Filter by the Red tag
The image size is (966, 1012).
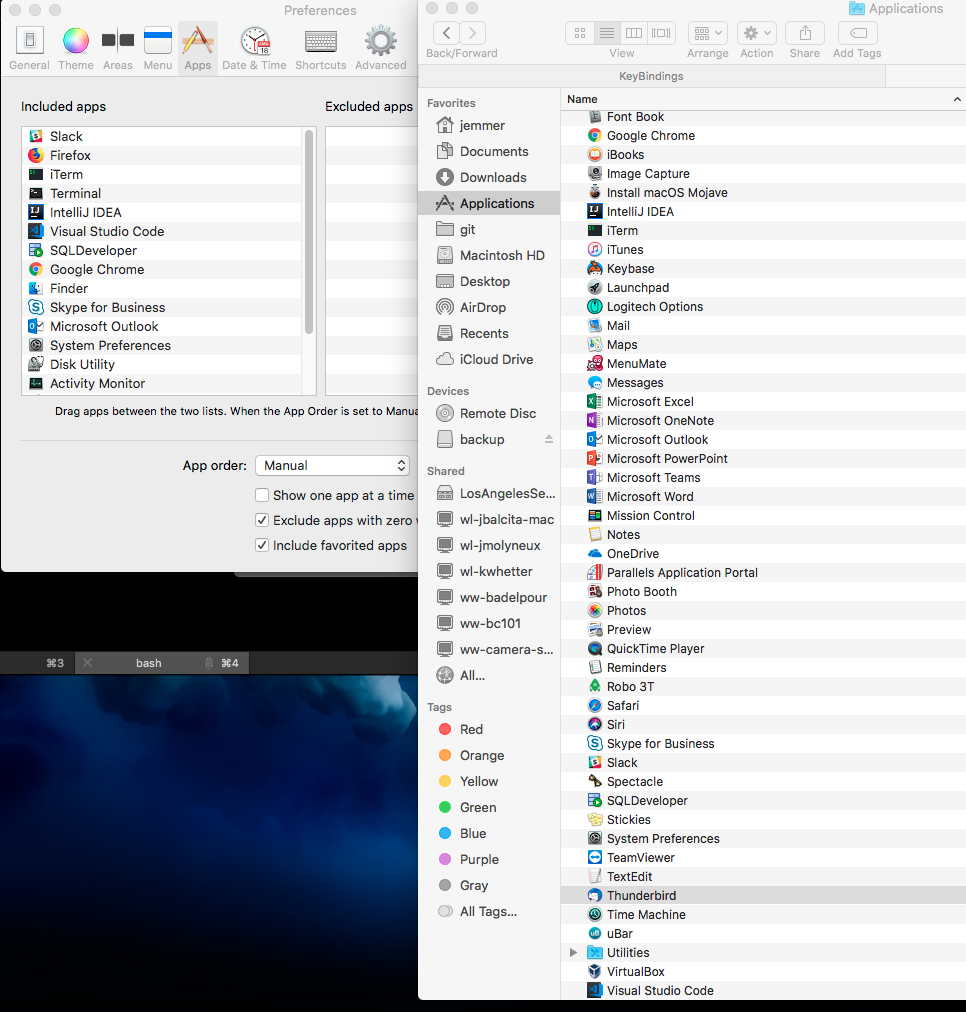click(489, 729)
